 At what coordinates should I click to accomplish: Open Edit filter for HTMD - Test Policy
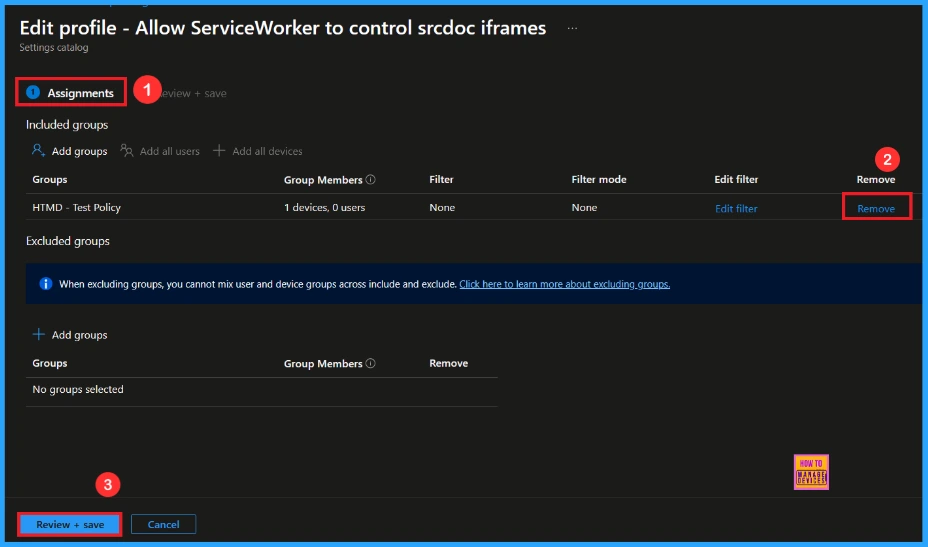coord(736,208)
